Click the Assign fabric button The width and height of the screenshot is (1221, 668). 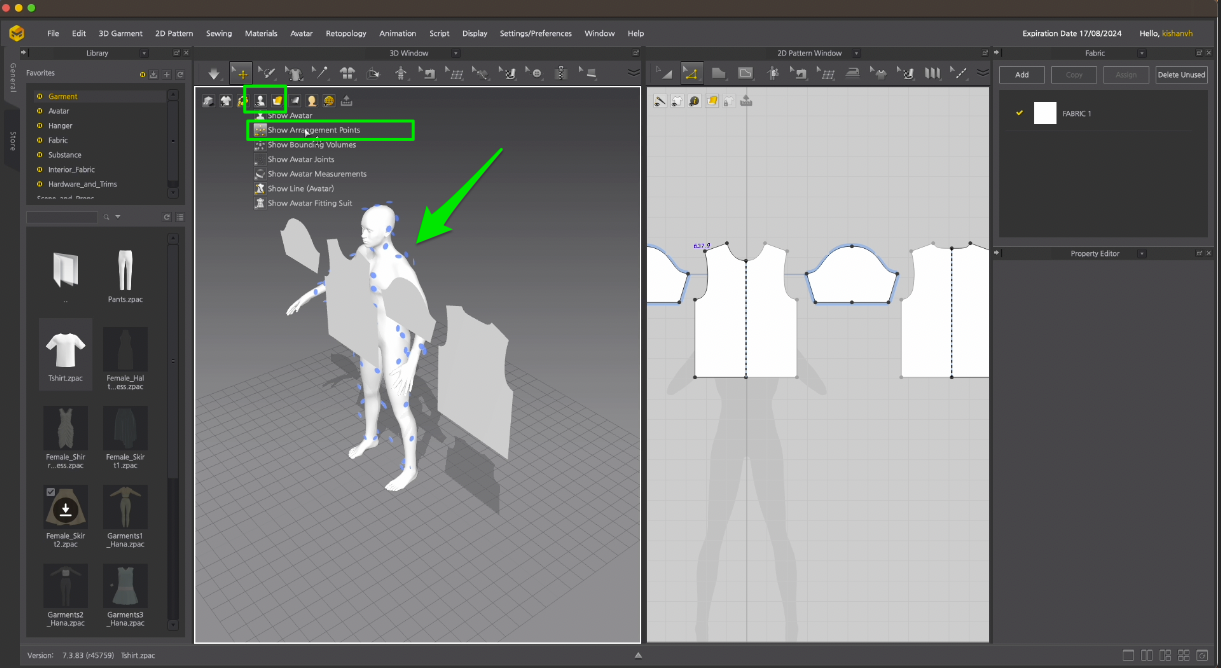1126,75
